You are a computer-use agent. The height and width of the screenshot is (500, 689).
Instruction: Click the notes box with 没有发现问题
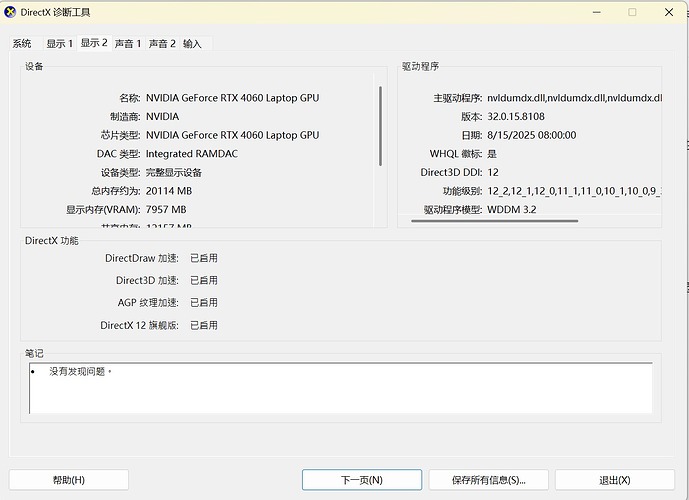(x=341, y=388)
